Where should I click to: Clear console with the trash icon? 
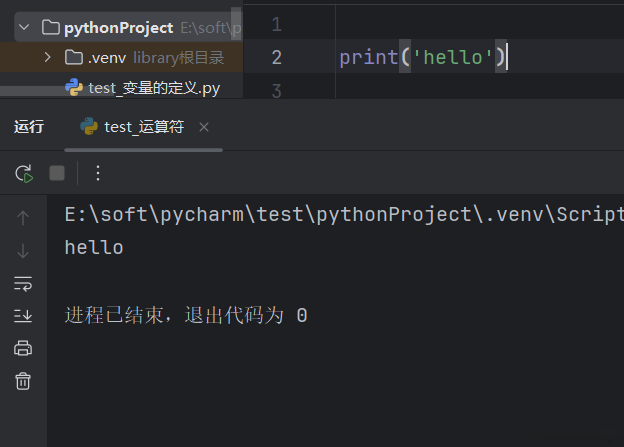point(23,381)
